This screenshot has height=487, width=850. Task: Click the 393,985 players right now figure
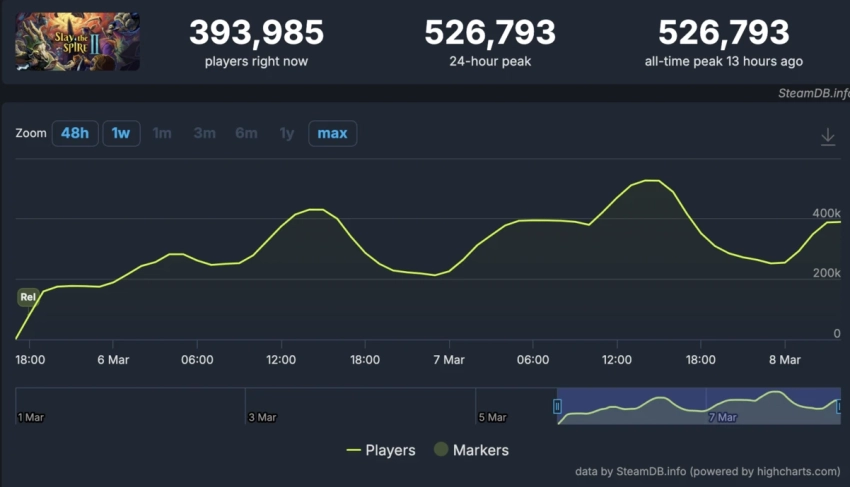256,33
